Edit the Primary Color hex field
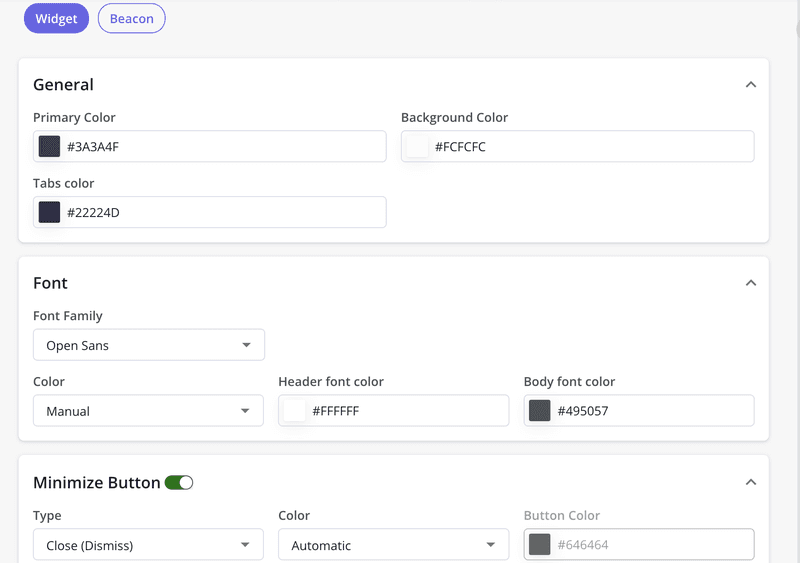Viewport: 800px width, 563px height. 220,147
